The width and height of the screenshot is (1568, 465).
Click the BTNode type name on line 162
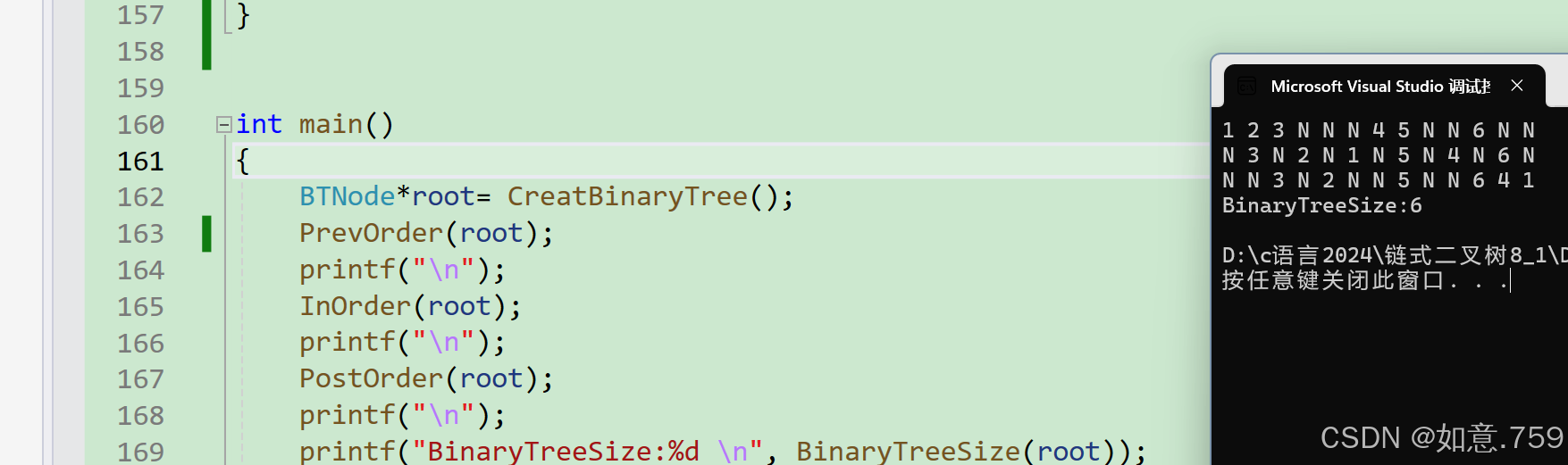point(347,196)
